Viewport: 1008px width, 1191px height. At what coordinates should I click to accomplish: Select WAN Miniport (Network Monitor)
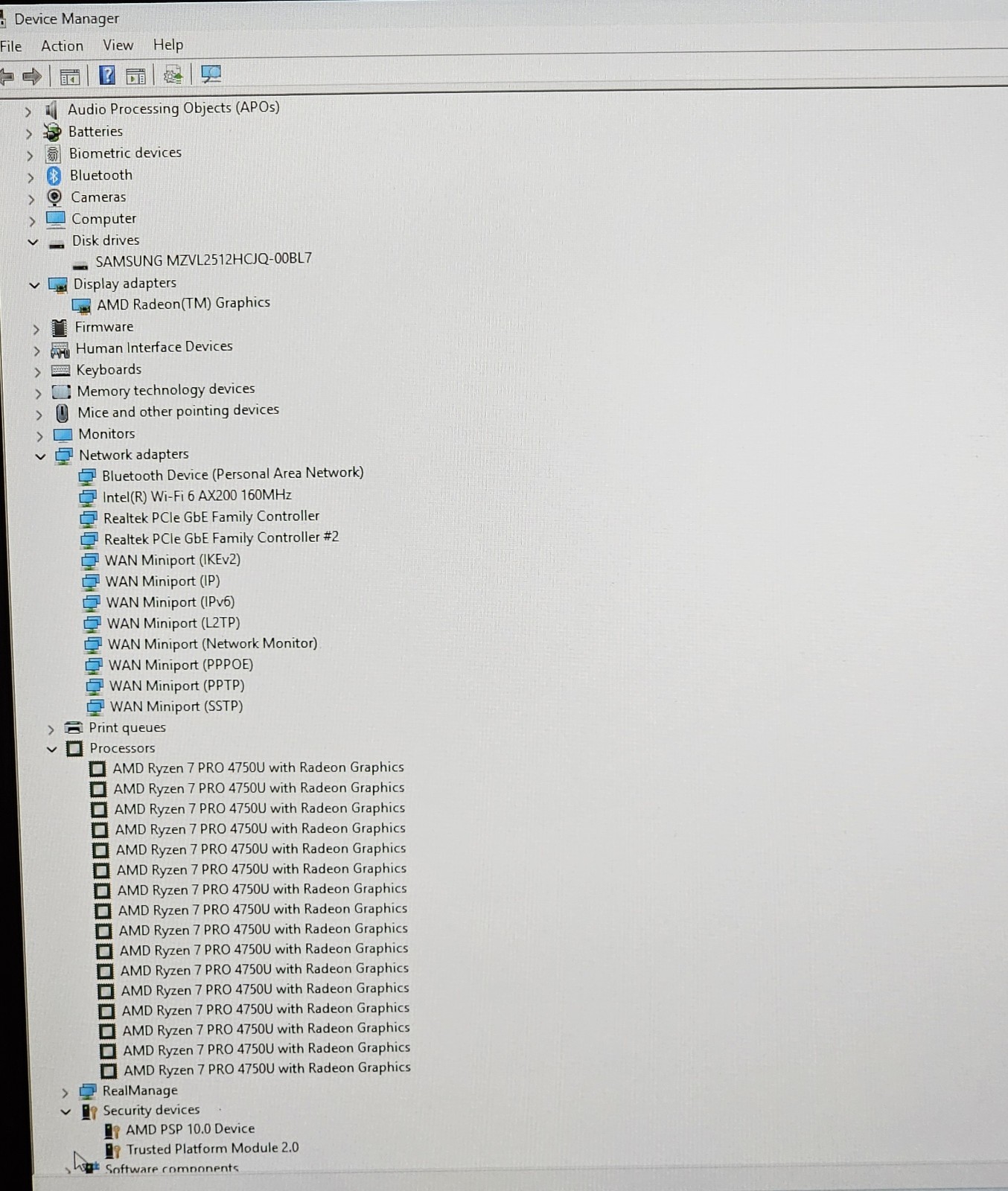[212, 644]
